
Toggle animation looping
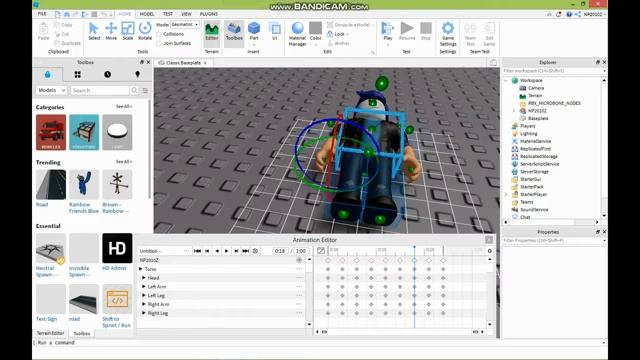point(255,251)
